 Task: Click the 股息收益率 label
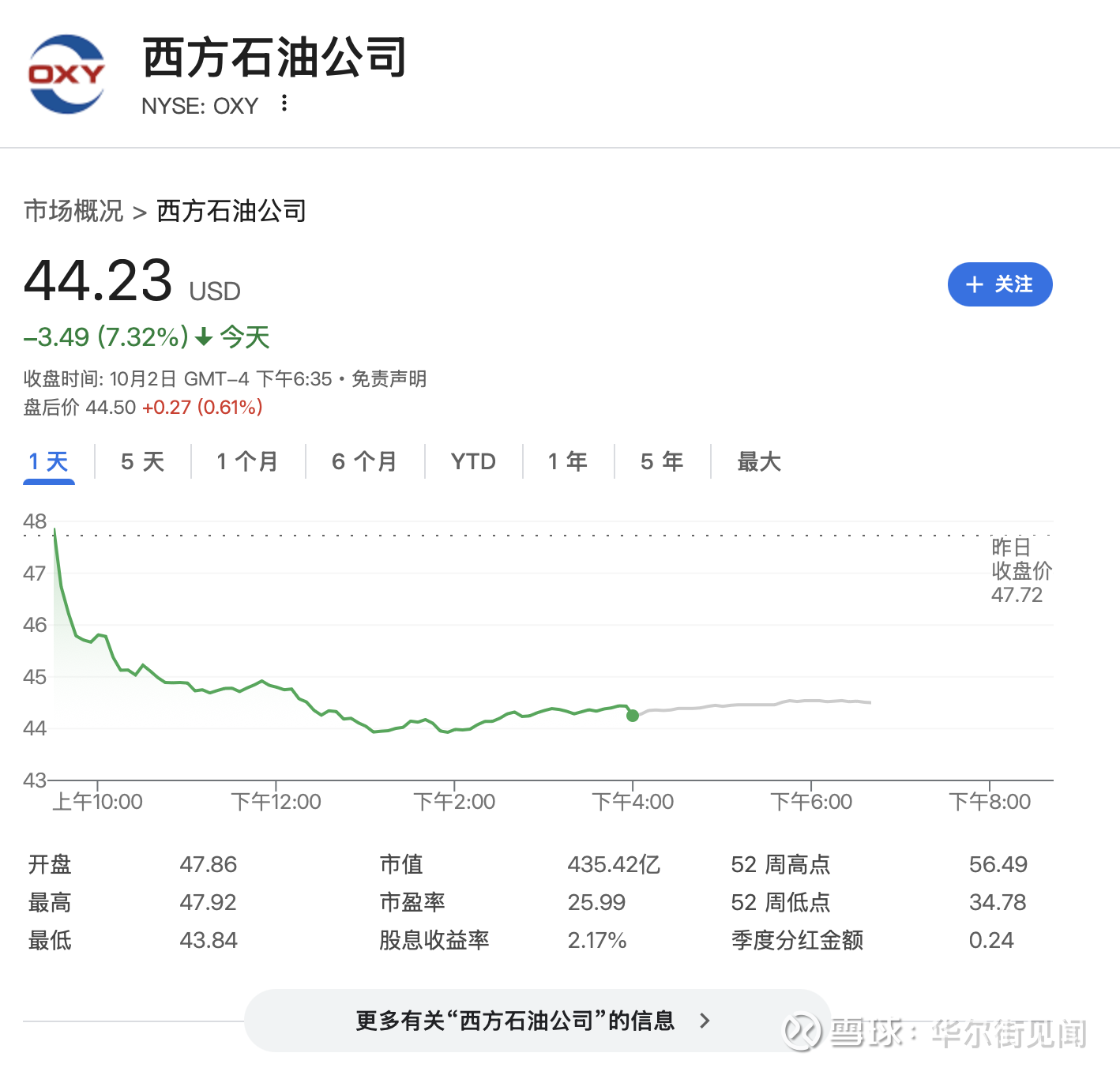point(434,940)
